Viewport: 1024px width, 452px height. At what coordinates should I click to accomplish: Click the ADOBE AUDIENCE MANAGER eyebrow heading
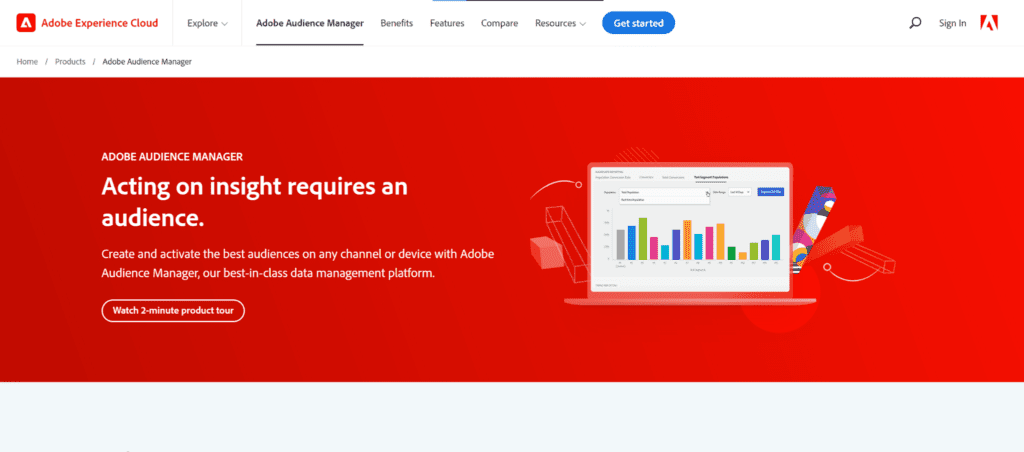point(172,157)
